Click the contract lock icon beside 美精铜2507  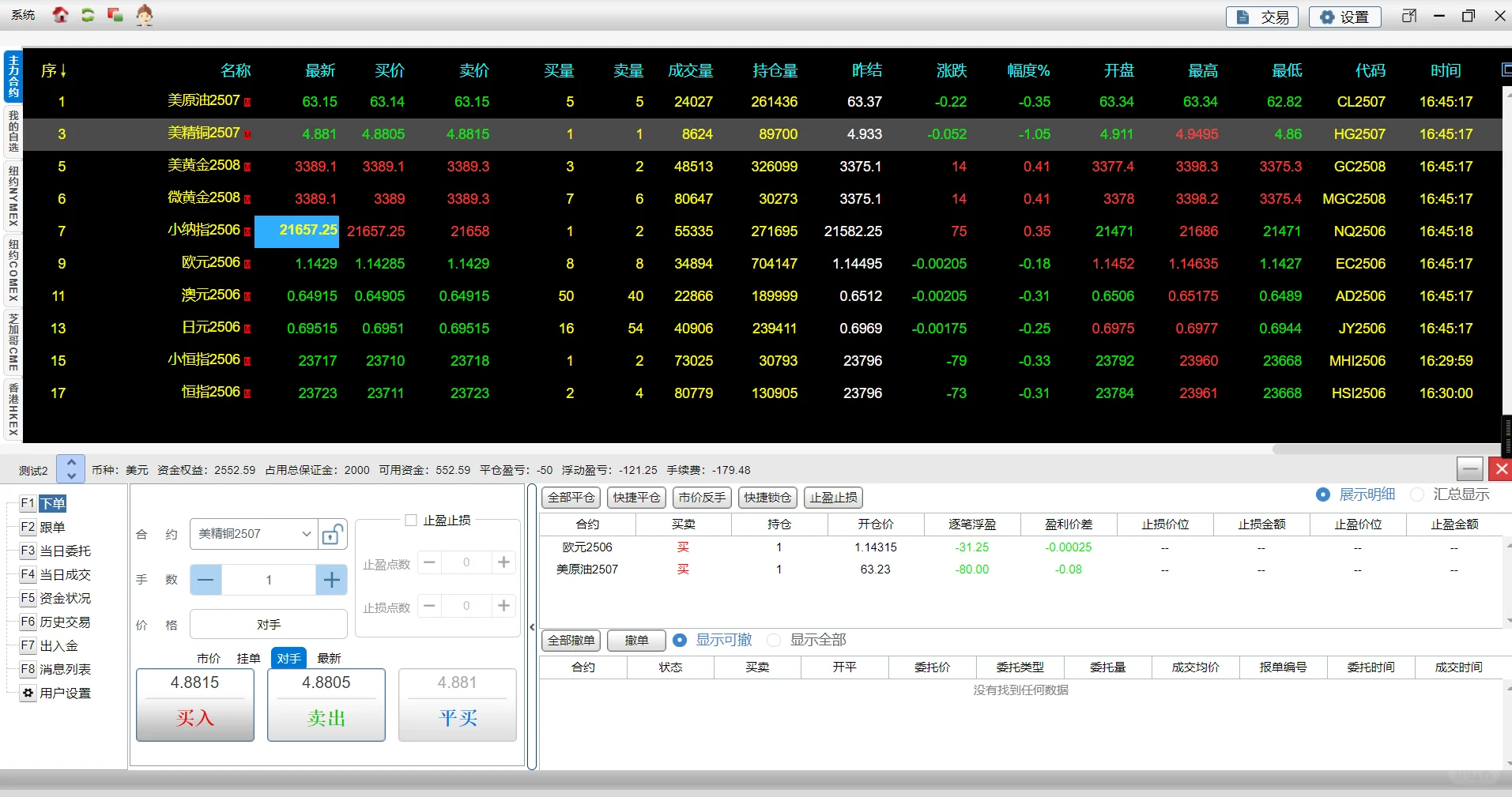(x=332, y=535)
